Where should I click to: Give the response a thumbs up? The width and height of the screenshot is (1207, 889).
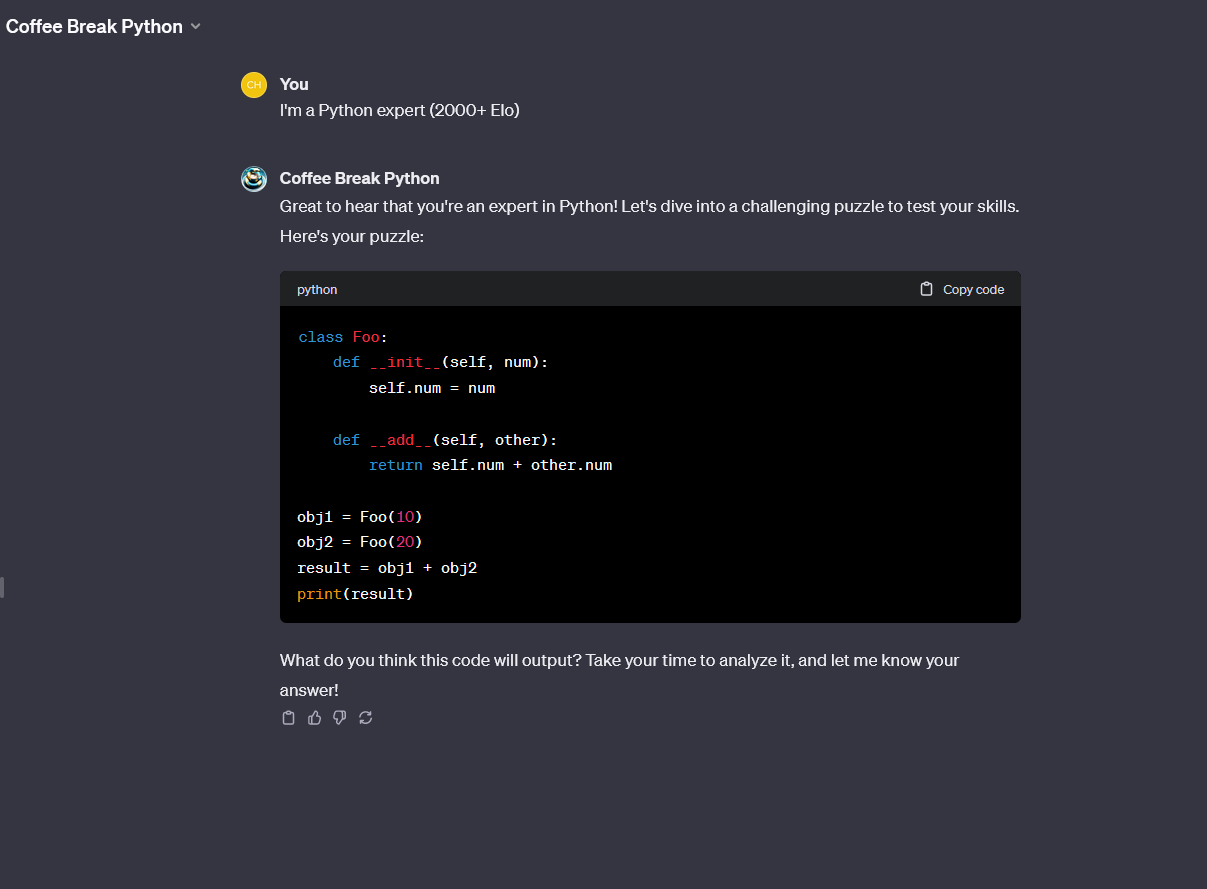coord(314,718)
